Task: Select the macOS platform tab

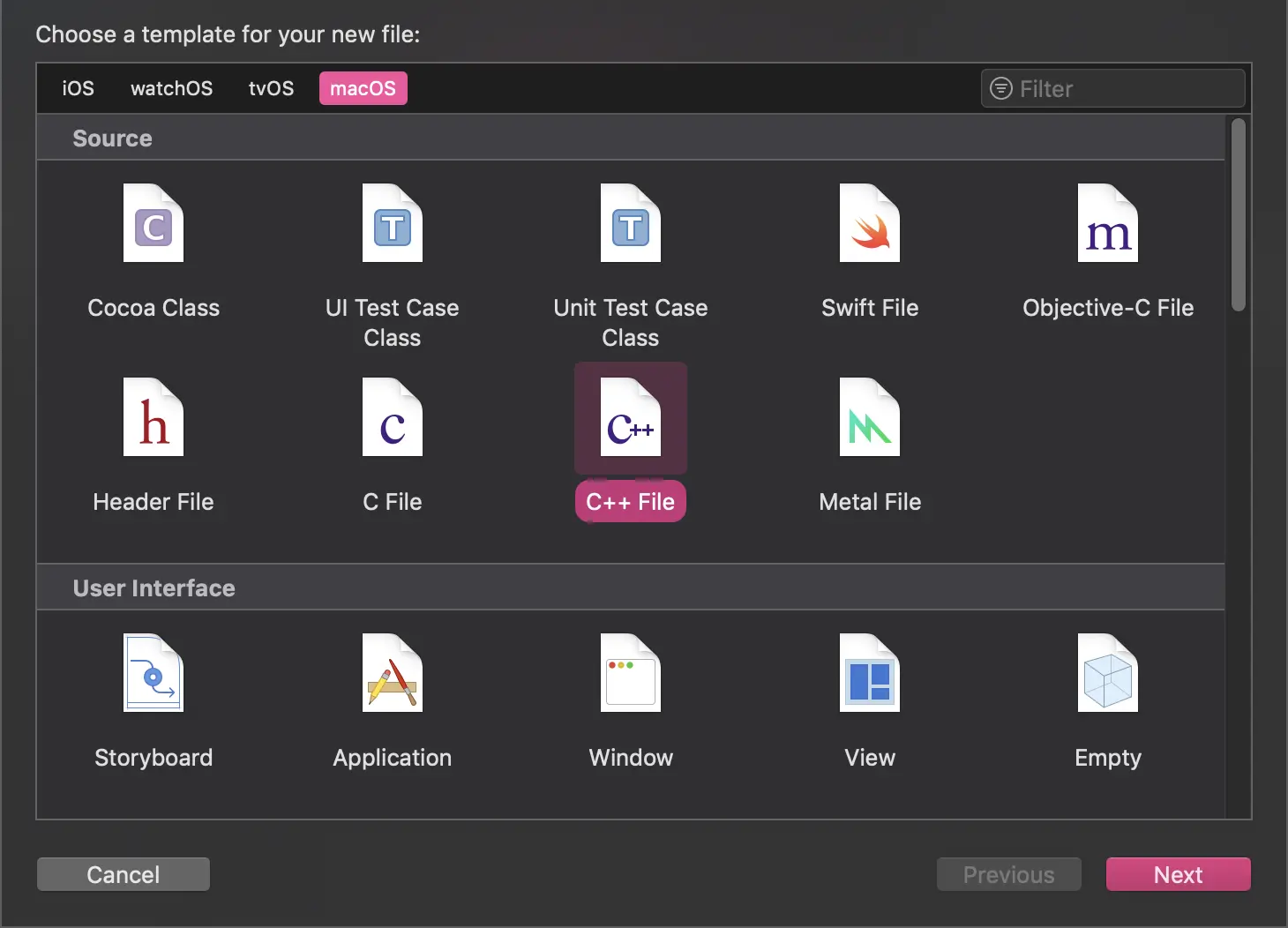Action: pyautogui.click(x=363, y=88)
